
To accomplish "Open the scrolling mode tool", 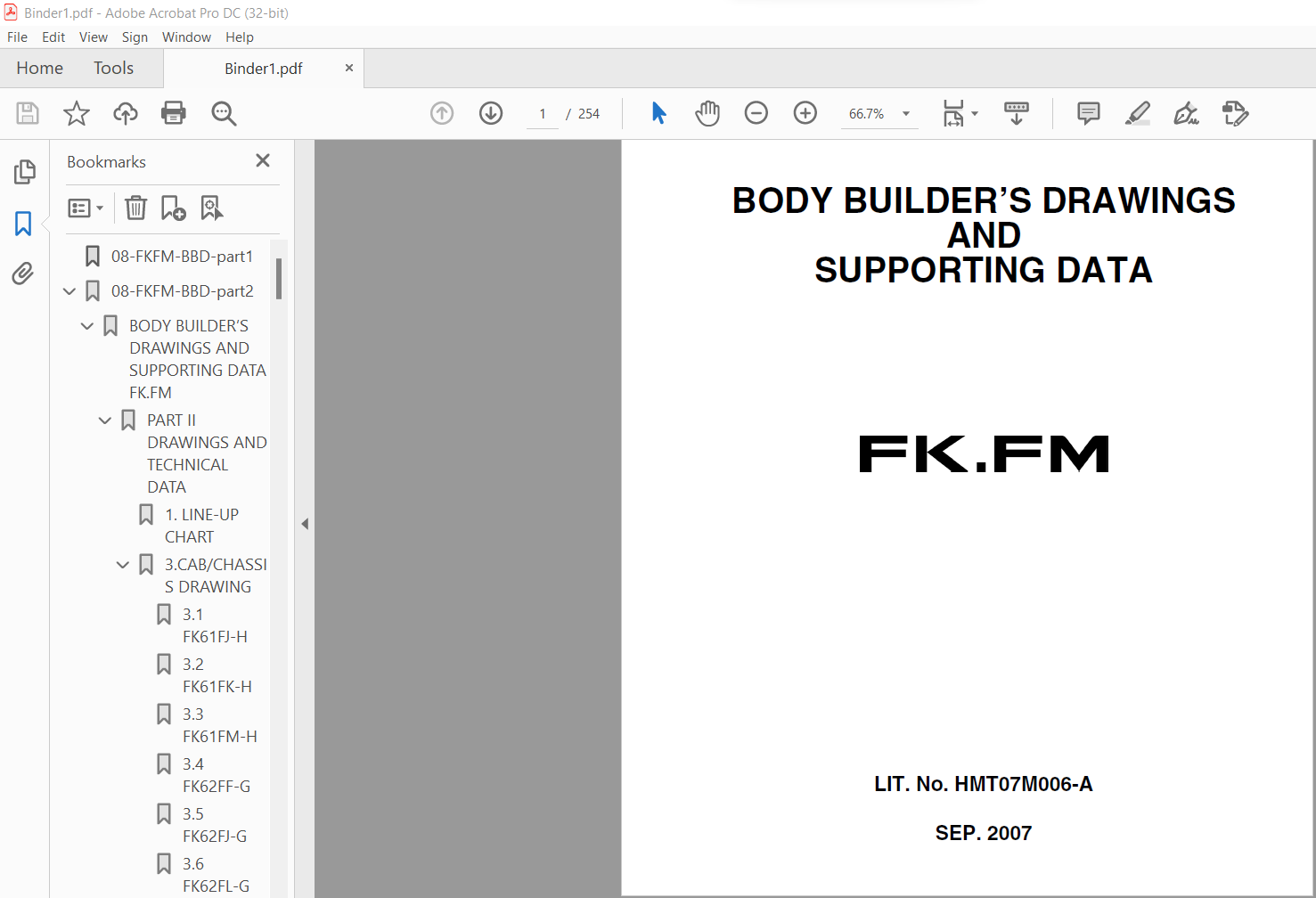I will click(1016, 113).
